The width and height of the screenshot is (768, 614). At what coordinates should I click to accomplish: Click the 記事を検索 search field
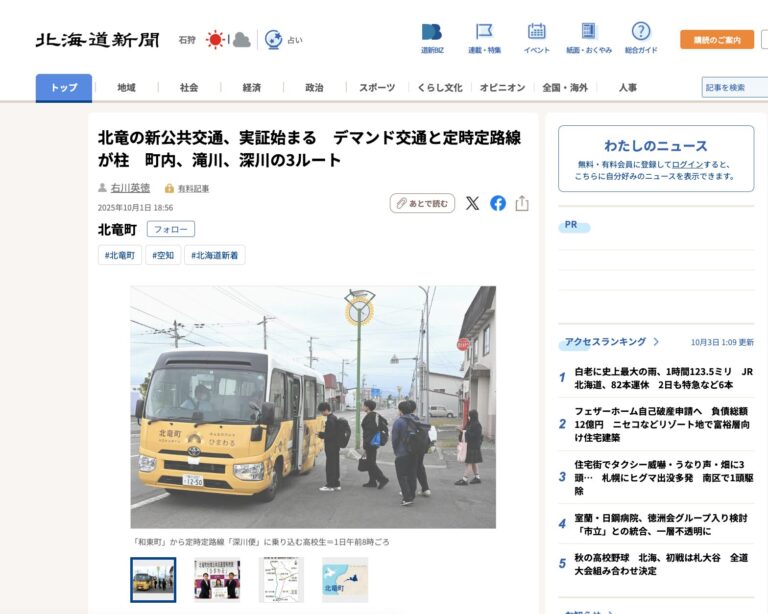pyautogui.click(x=733, y=88)
